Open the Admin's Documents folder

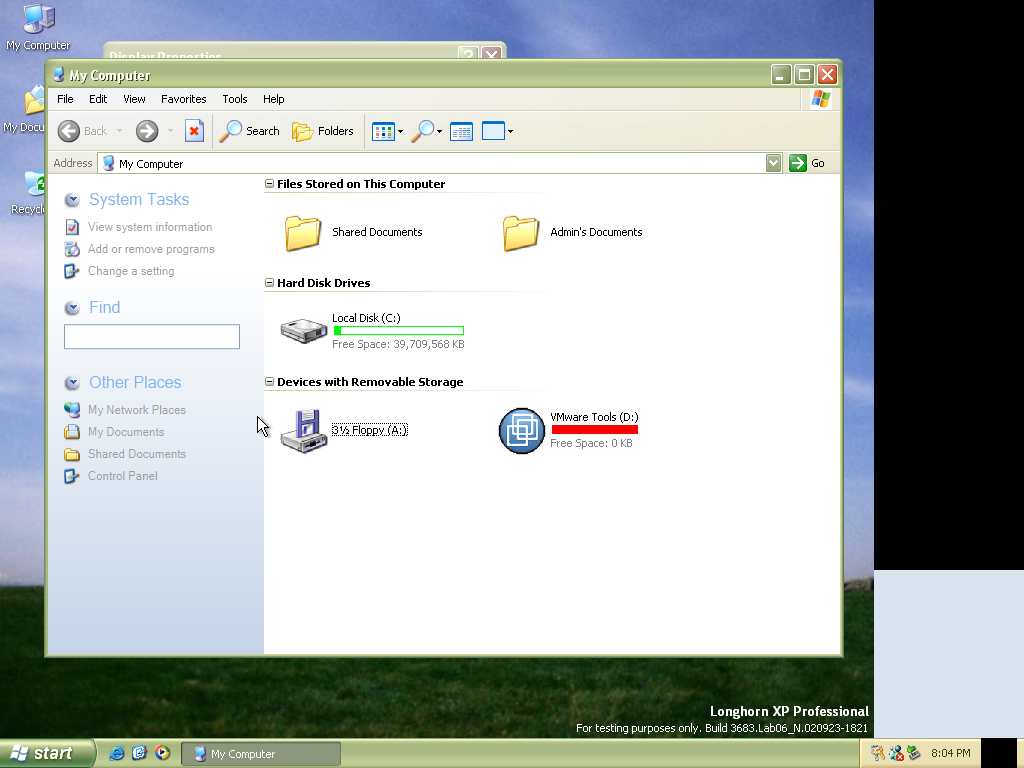tap(521, 232)
